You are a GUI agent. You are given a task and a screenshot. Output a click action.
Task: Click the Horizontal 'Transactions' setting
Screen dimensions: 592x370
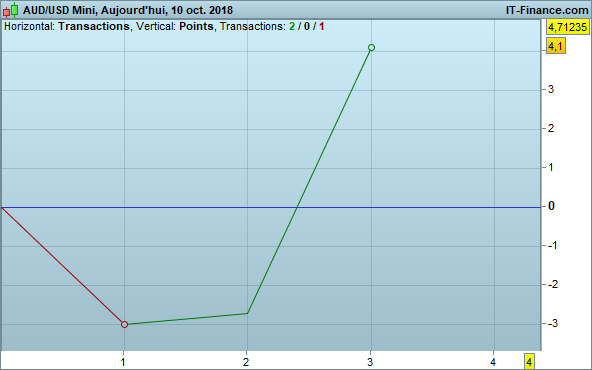click(x=94, y=26)
